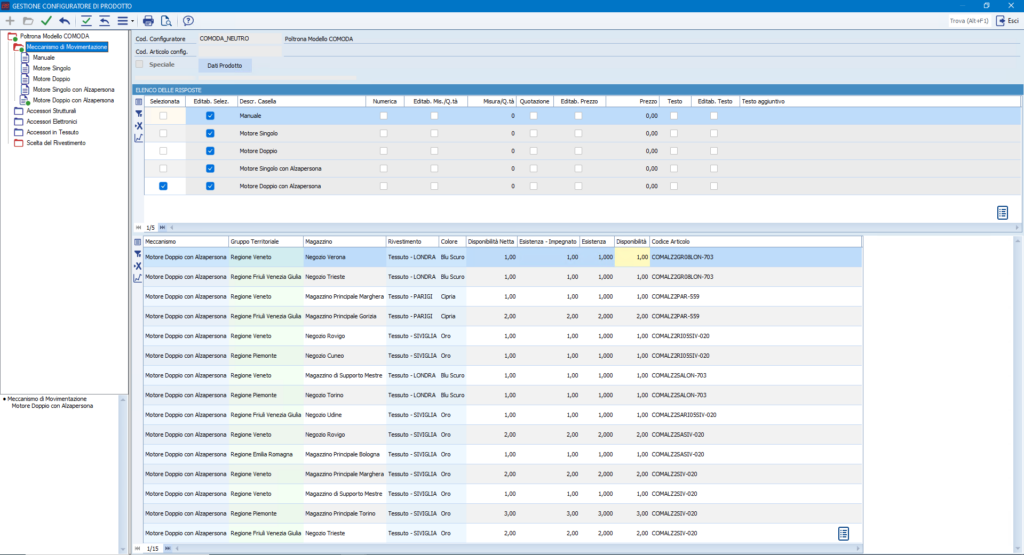The height and width of the screenshot is (555, 1024).
Task: Open print preview magnifier document icon
Action: (x=166, y=21)
